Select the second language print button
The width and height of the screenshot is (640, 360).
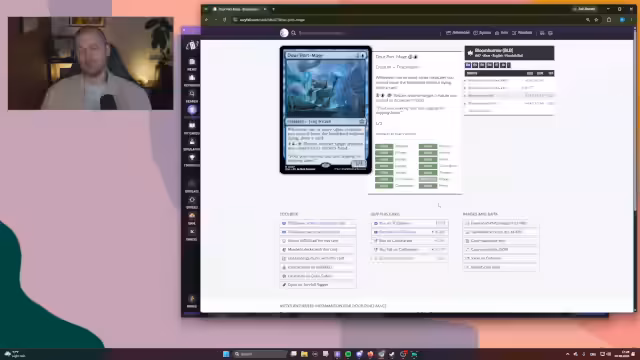[x=475, y=65]
